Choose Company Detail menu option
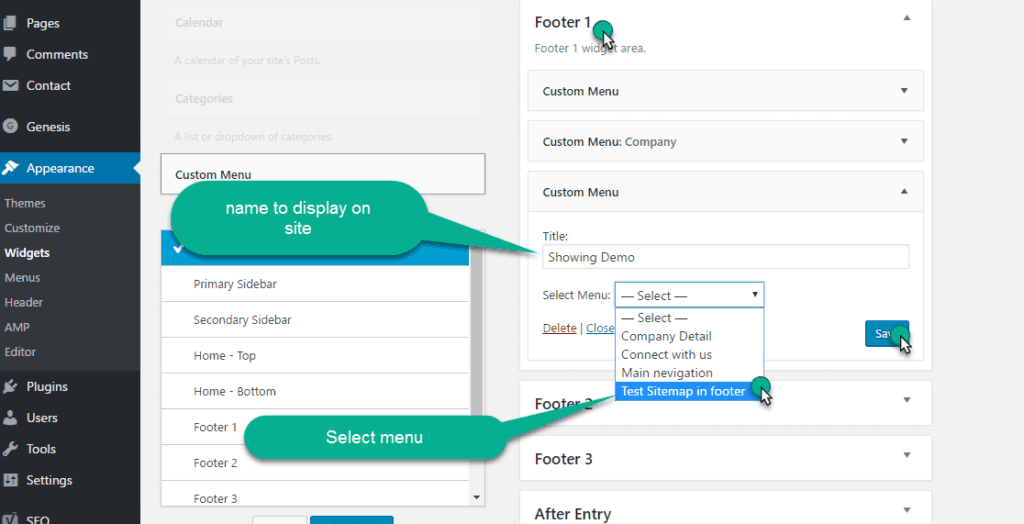Viewport: 1024px width, 524px height. pyautogui.click(x=689, y=336)
